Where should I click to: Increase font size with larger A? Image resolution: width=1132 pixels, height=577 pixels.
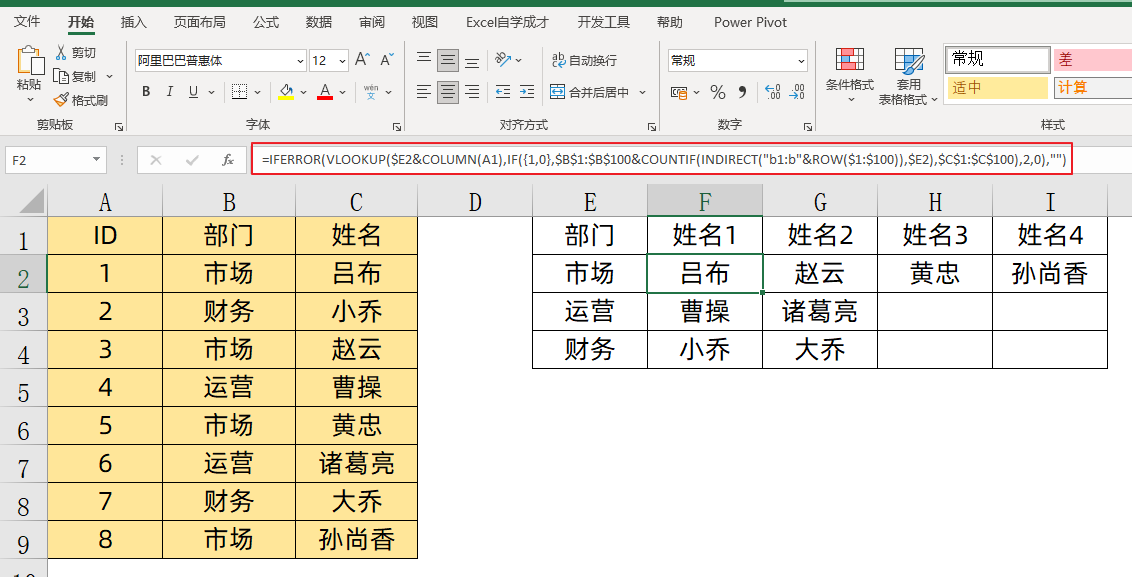click(x=362, y=60)
